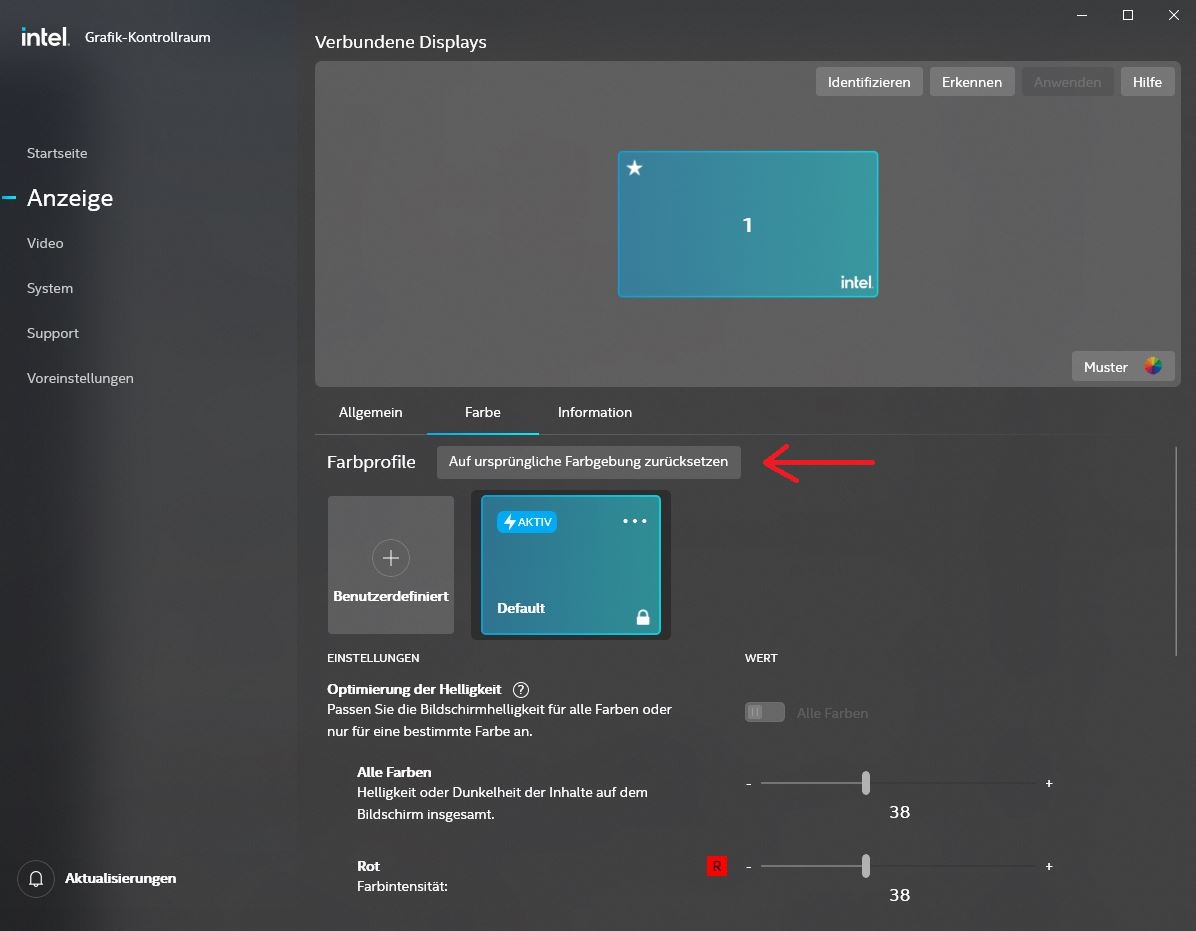Decrease Rot intensity with minus

click(749, 867)
